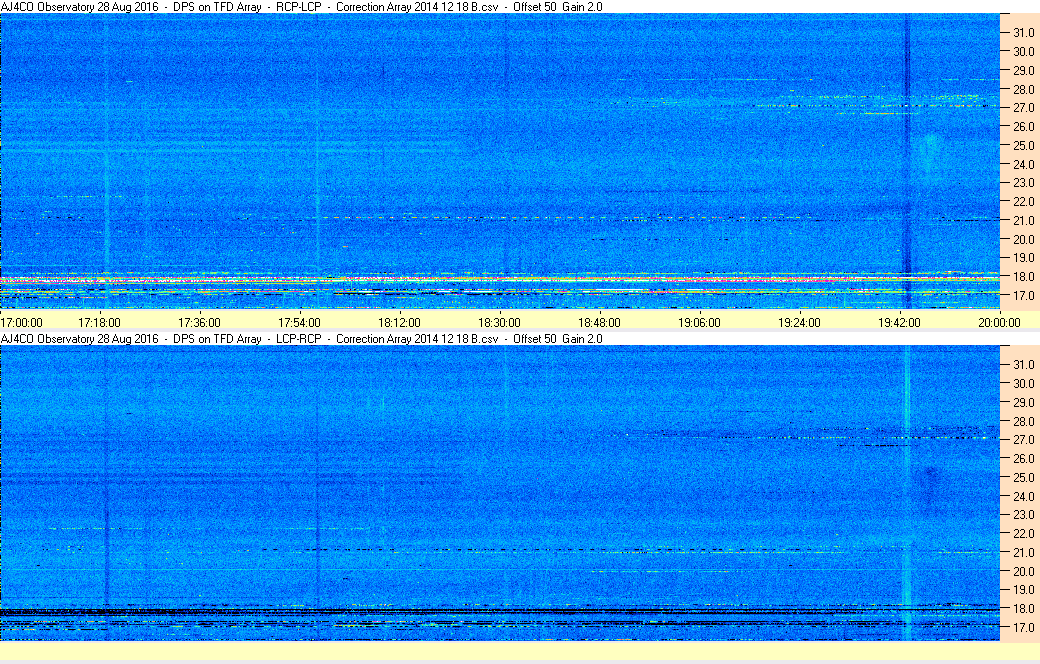Click the 17.0 frequency label on LCP-RCP plot

(x=1023, y=628)
